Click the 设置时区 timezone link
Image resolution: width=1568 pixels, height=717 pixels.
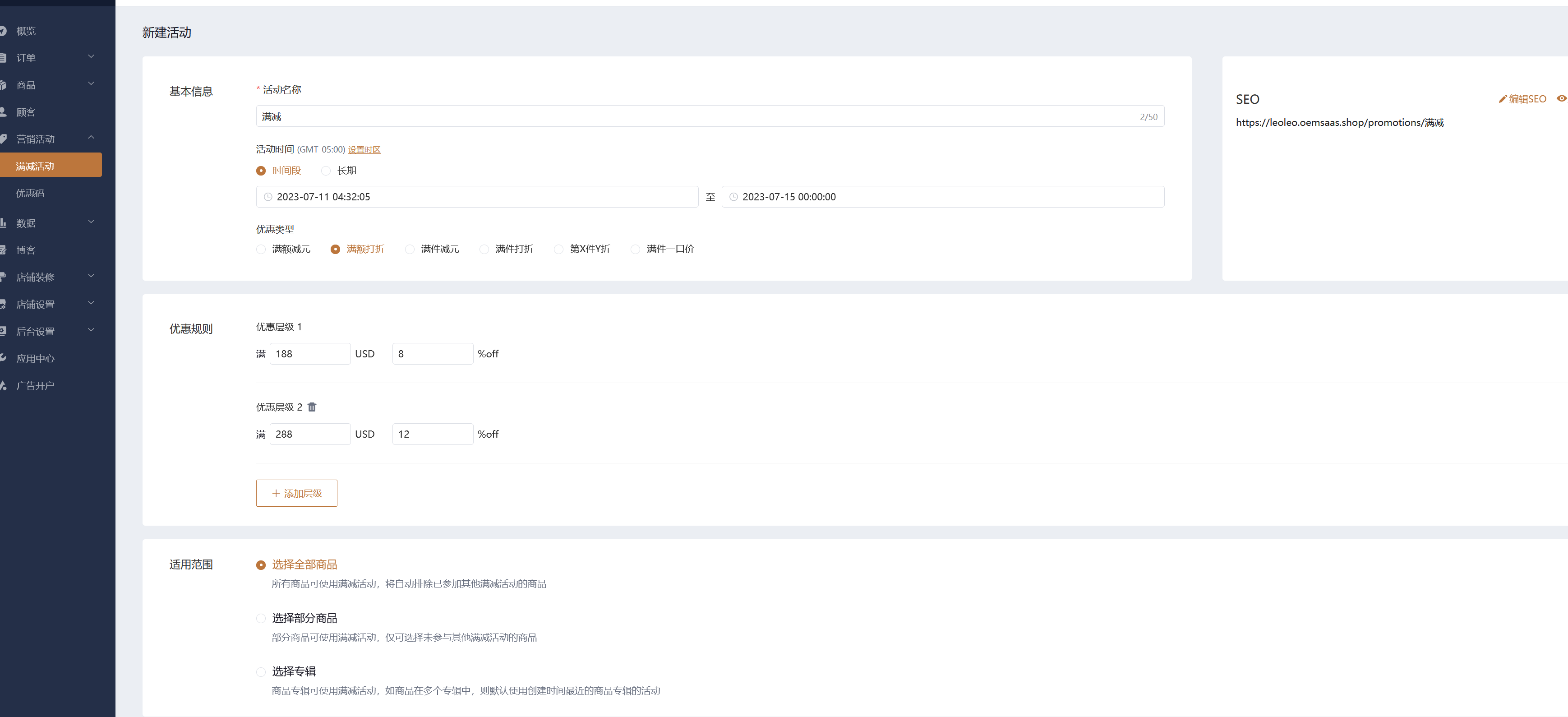(x=364, y=150)
